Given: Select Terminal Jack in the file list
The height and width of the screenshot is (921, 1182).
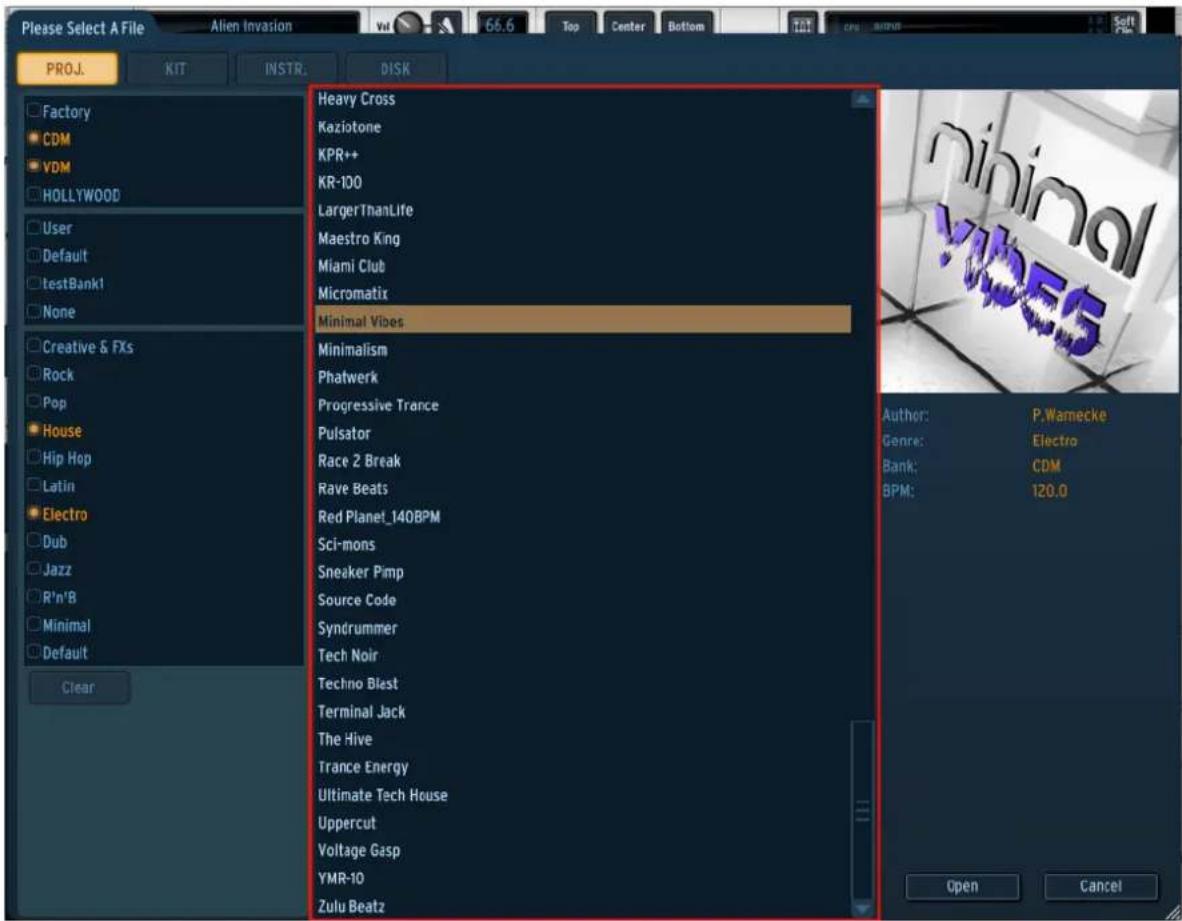Looking at the screenshot, I should pos(583,711).
